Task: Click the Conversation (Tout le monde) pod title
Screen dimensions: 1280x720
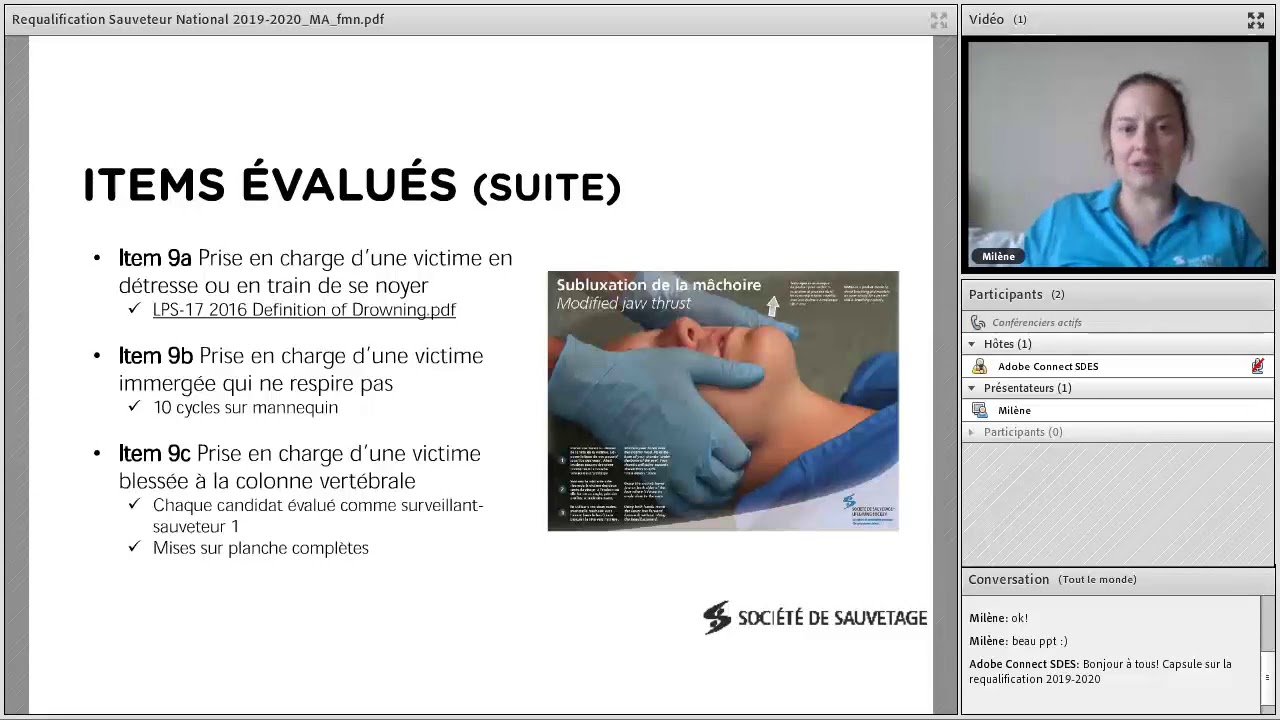Action: point(1052,579)
